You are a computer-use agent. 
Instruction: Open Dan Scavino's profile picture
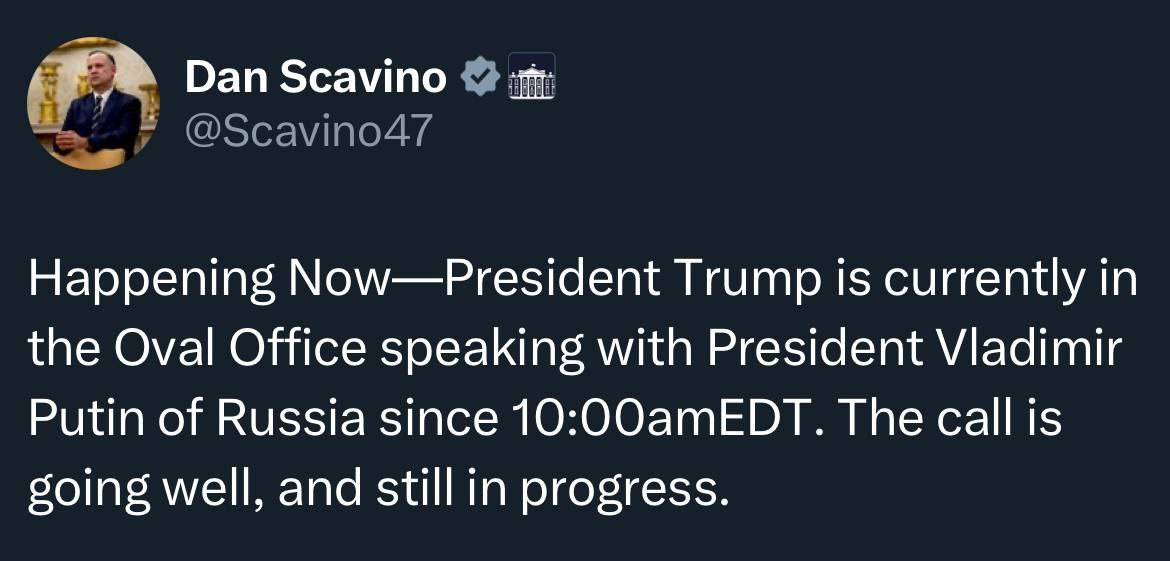tap(92, 103)
